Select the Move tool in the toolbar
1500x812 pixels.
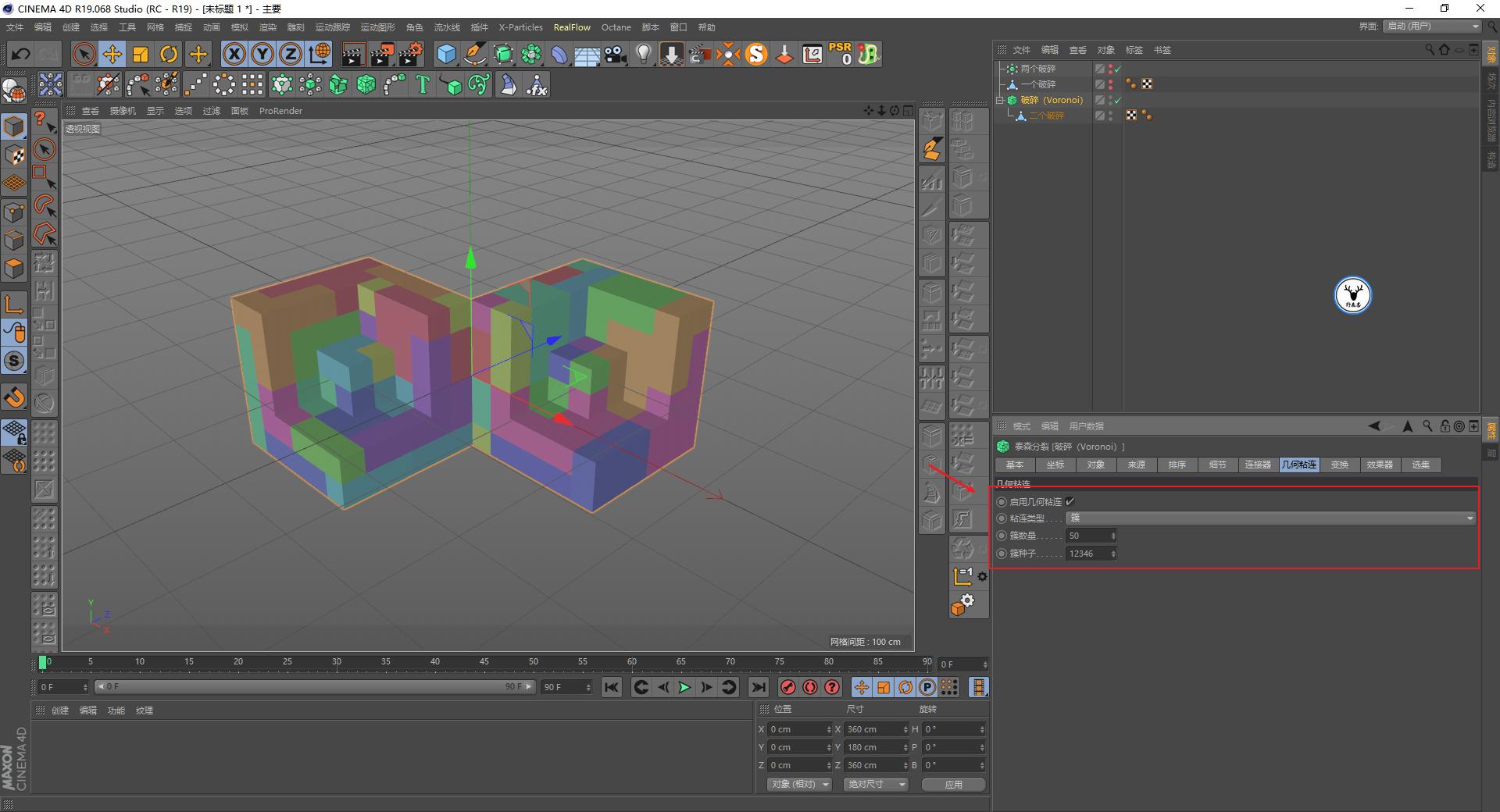pyautogui.click(x=112, y=54)
